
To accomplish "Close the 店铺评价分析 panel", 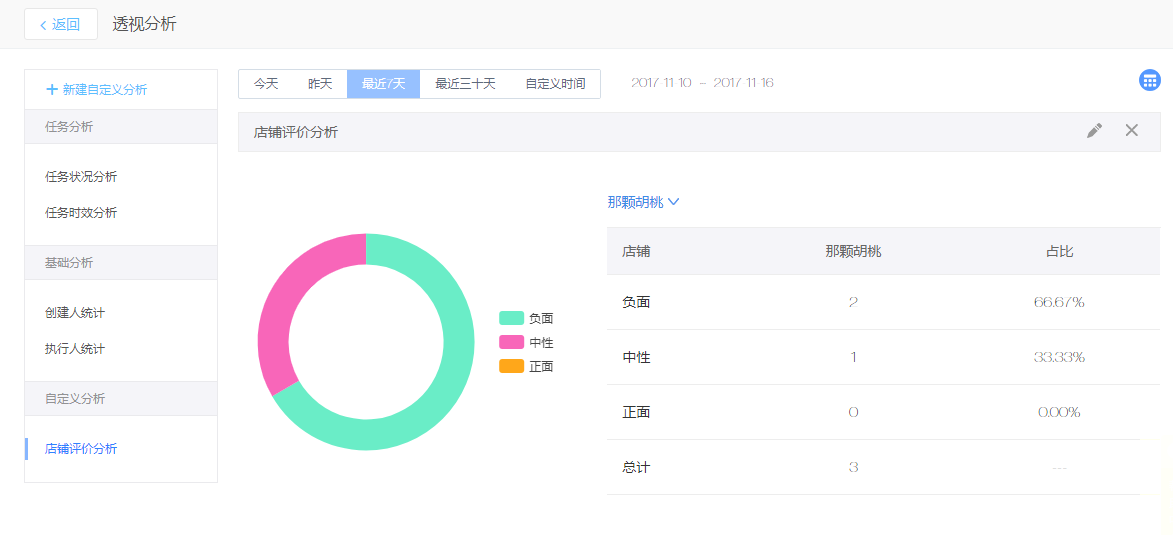I will point(1131,131).
